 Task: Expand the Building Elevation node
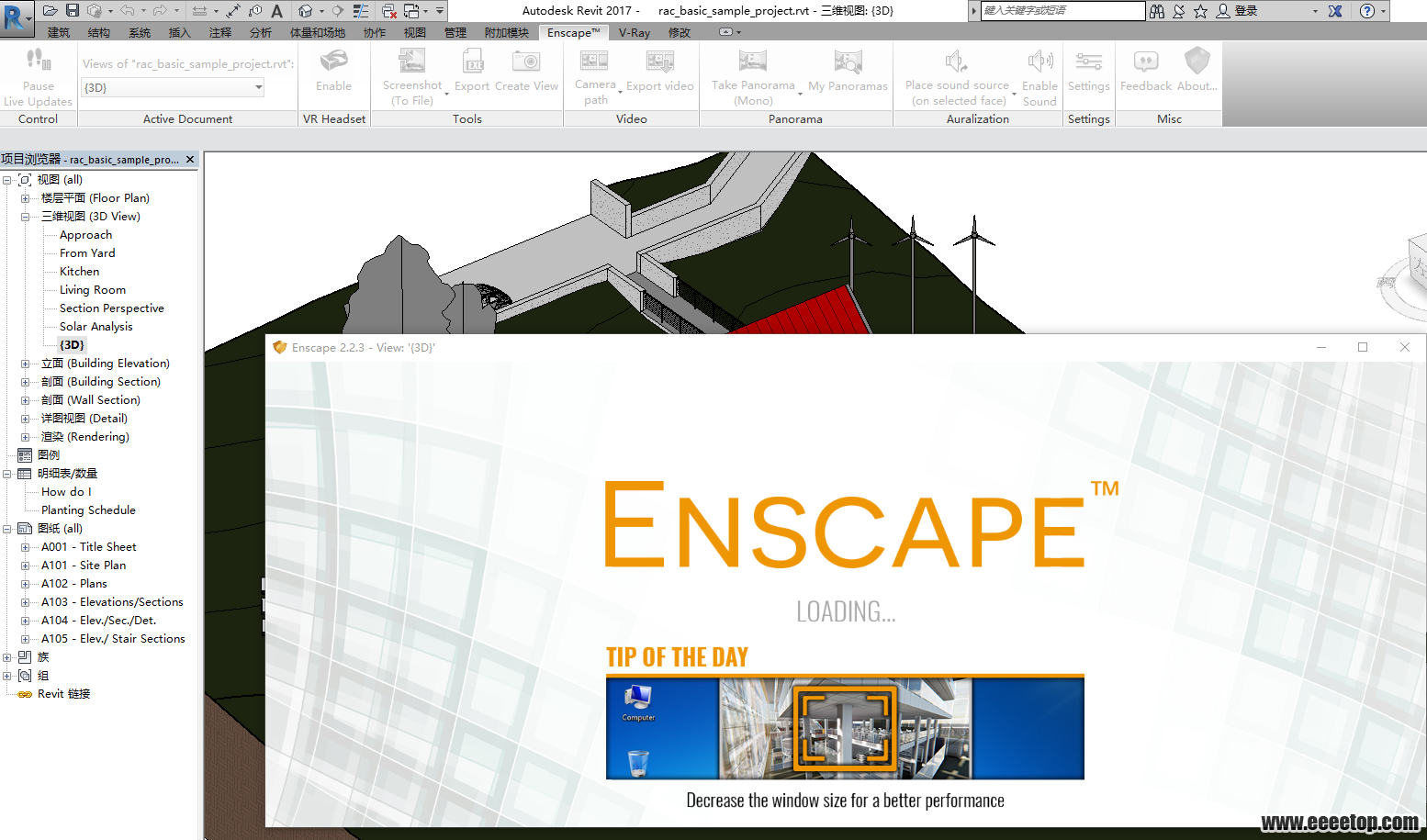[26, 364]
